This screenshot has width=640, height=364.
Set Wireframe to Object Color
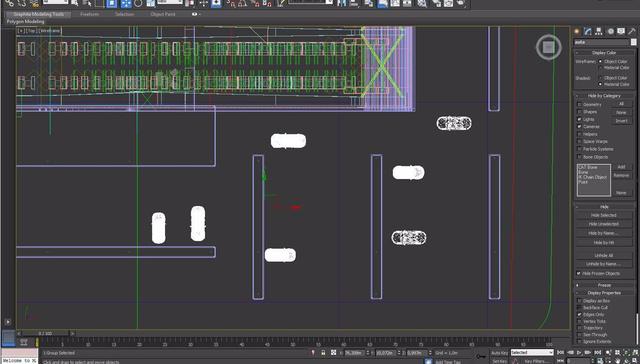coord(600,61)
